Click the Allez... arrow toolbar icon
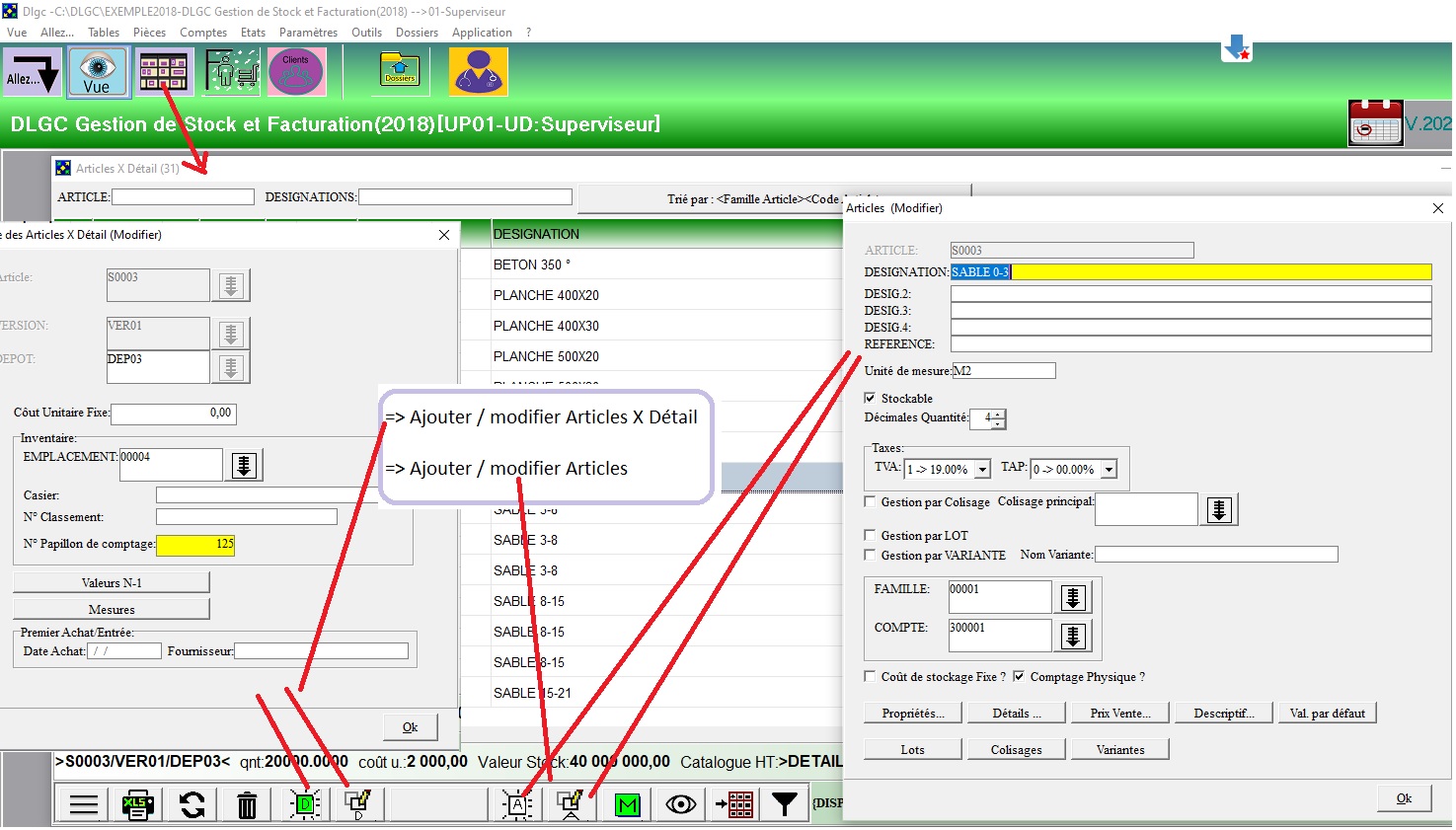This screenshot has width=1456, height=830. tap(33, 73)
